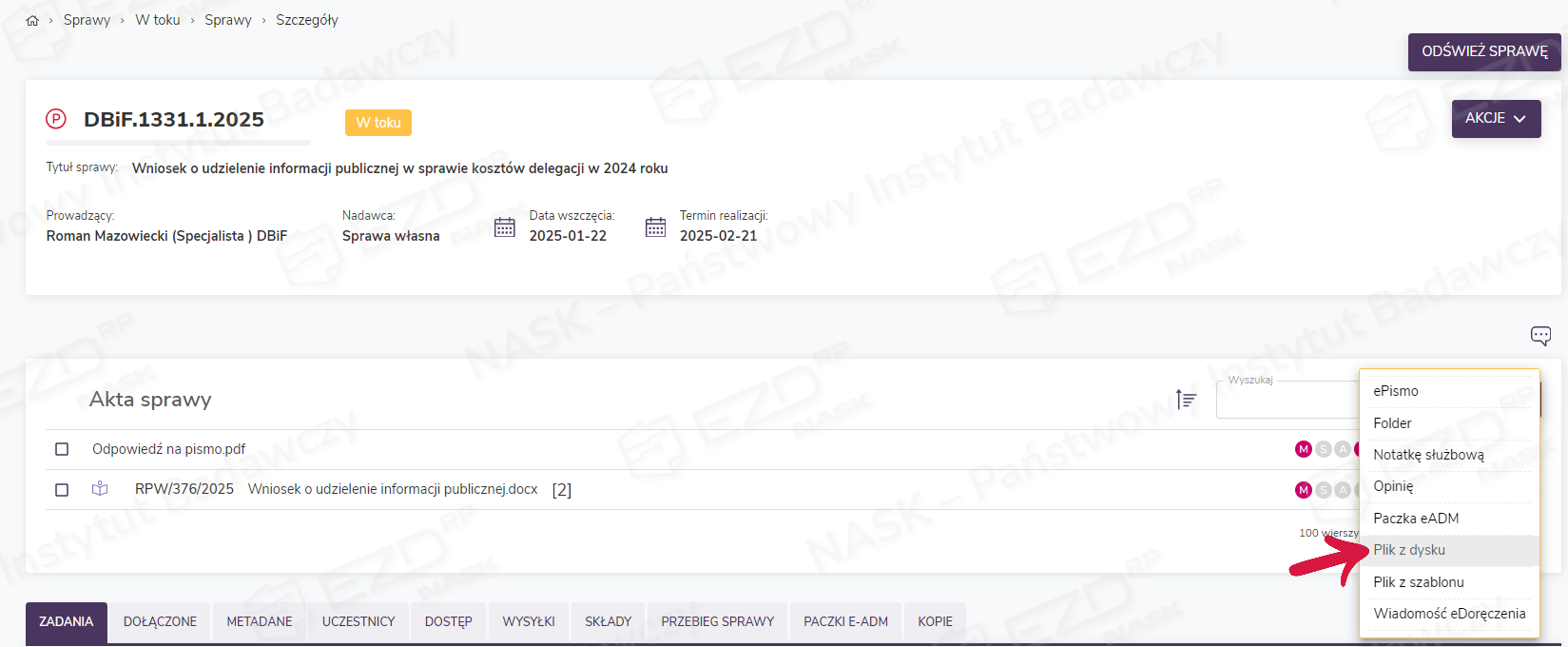This screenshot has width=1568, height=647.
Task: Click the home icon in breadcrumb
Action: coord(32,20)
